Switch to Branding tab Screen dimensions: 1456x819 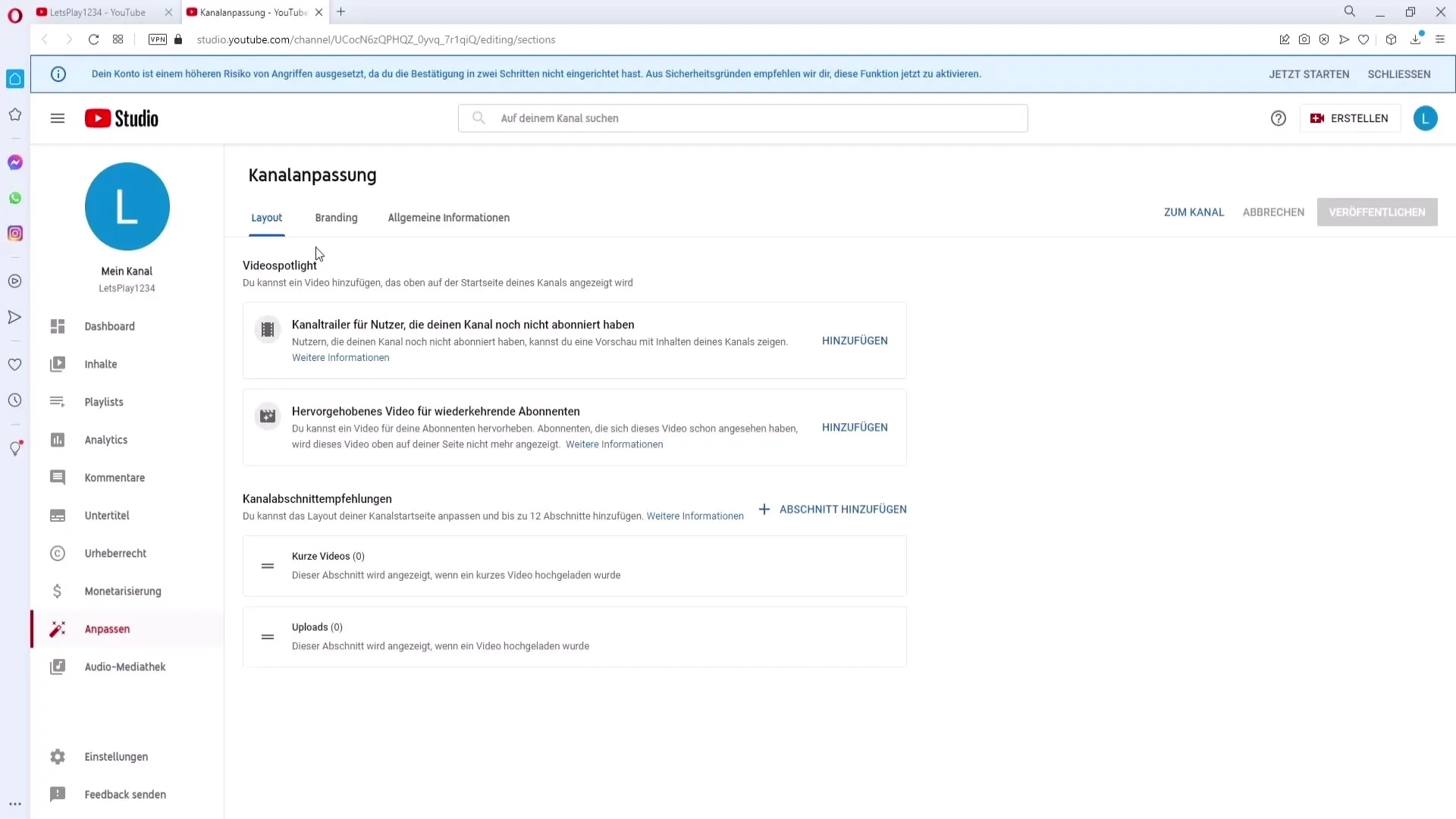pyautogui.click(x=336, y=217)
